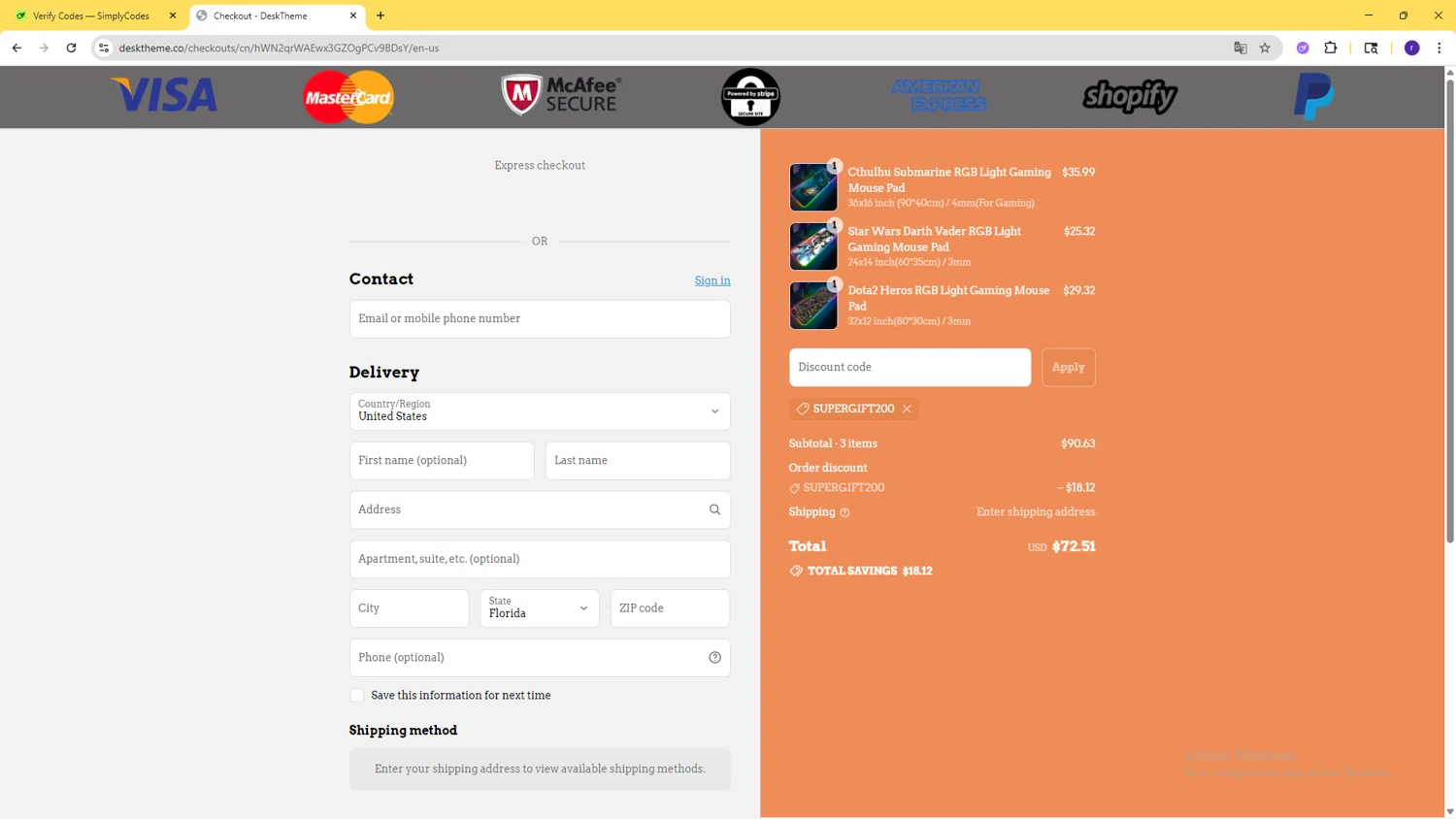Viewport: 1456px width, 819px height.
Task: Switch to Checkout - DeskTheme tab
Action: pos(277,16)
